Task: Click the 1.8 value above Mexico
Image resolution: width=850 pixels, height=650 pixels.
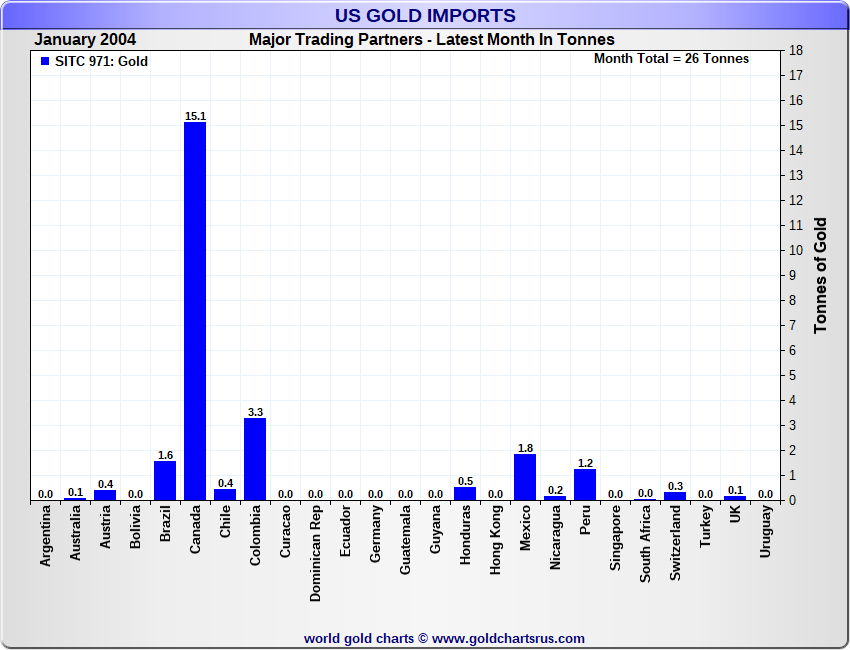Action: [x=525, y=448]
